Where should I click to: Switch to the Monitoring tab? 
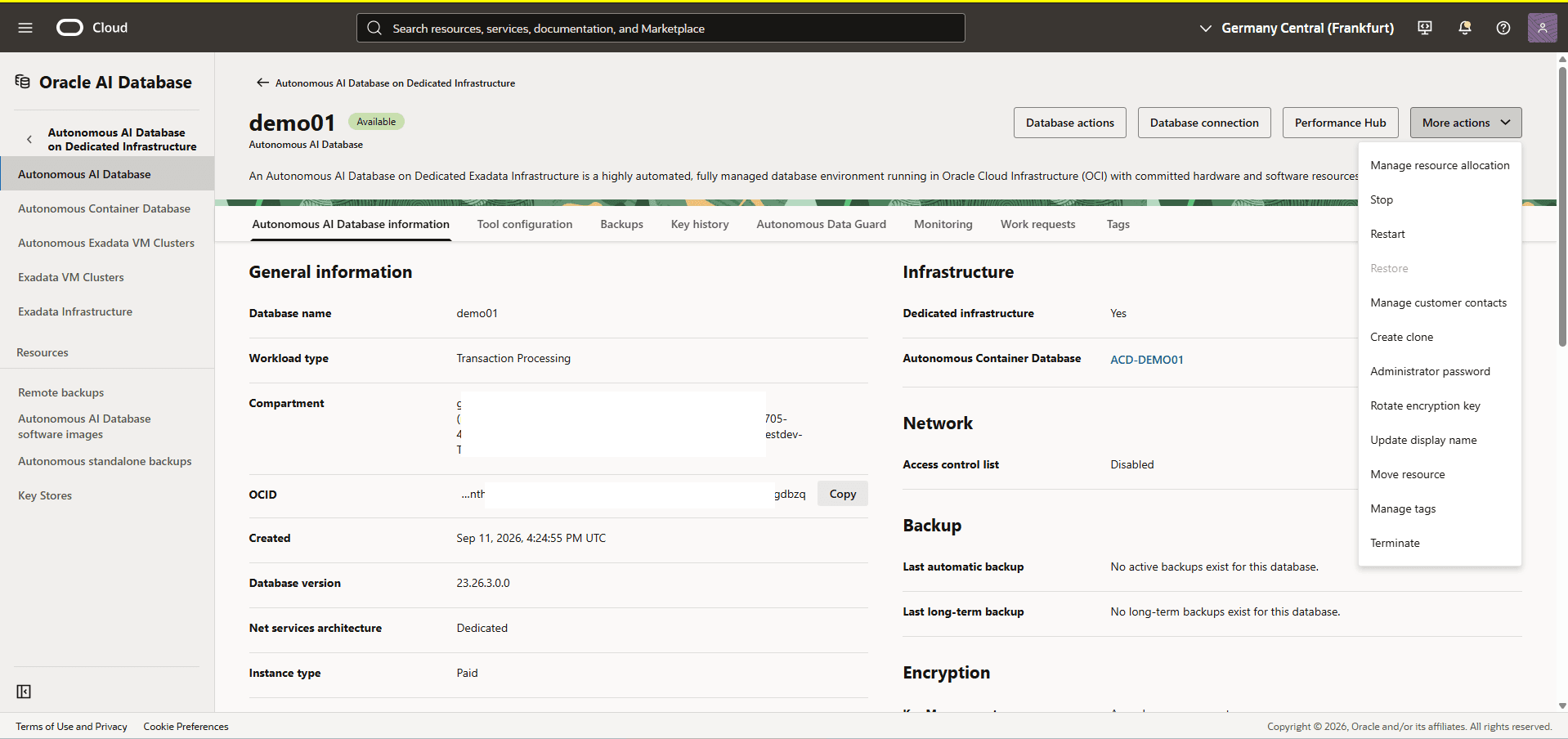pyautogui.click(x=943, y=224)
